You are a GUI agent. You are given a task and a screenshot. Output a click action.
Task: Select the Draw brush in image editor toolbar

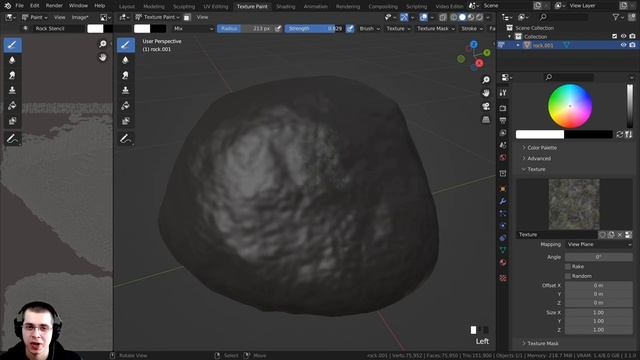point(12,45)
